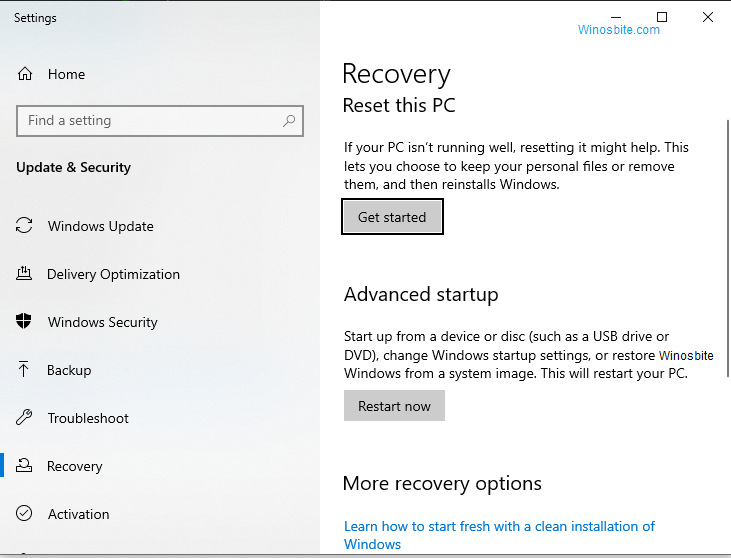Focus the Find a setting field
The width and height of the screenshot is (731, 558).
coord(160,121)
